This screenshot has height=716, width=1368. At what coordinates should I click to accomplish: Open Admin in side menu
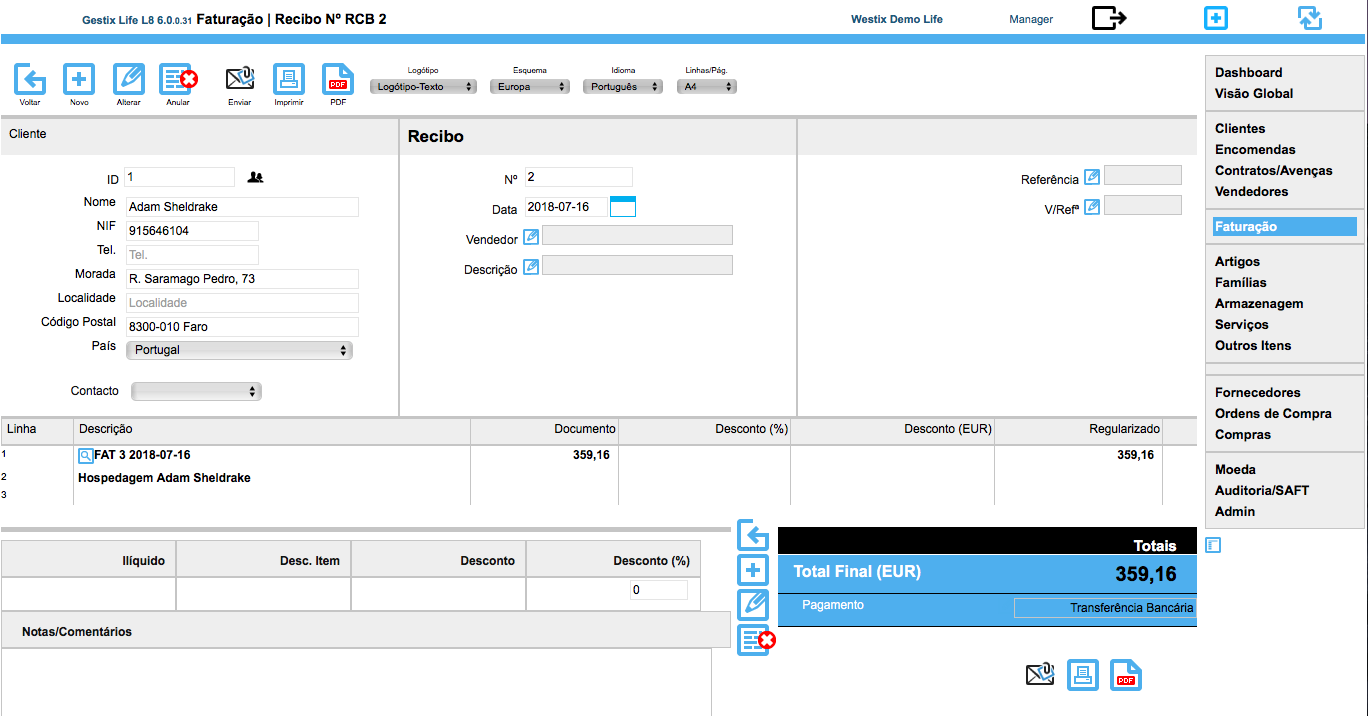click(1235, 511)
